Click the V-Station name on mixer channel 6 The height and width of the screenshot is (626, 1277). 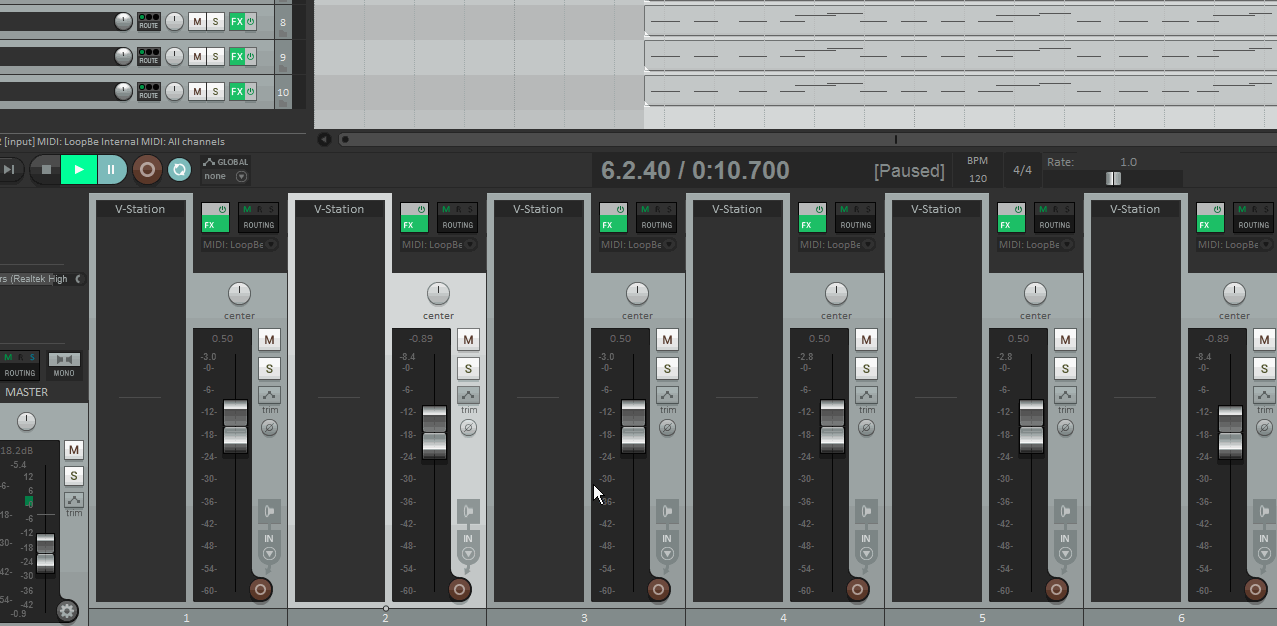[1135, 209]
